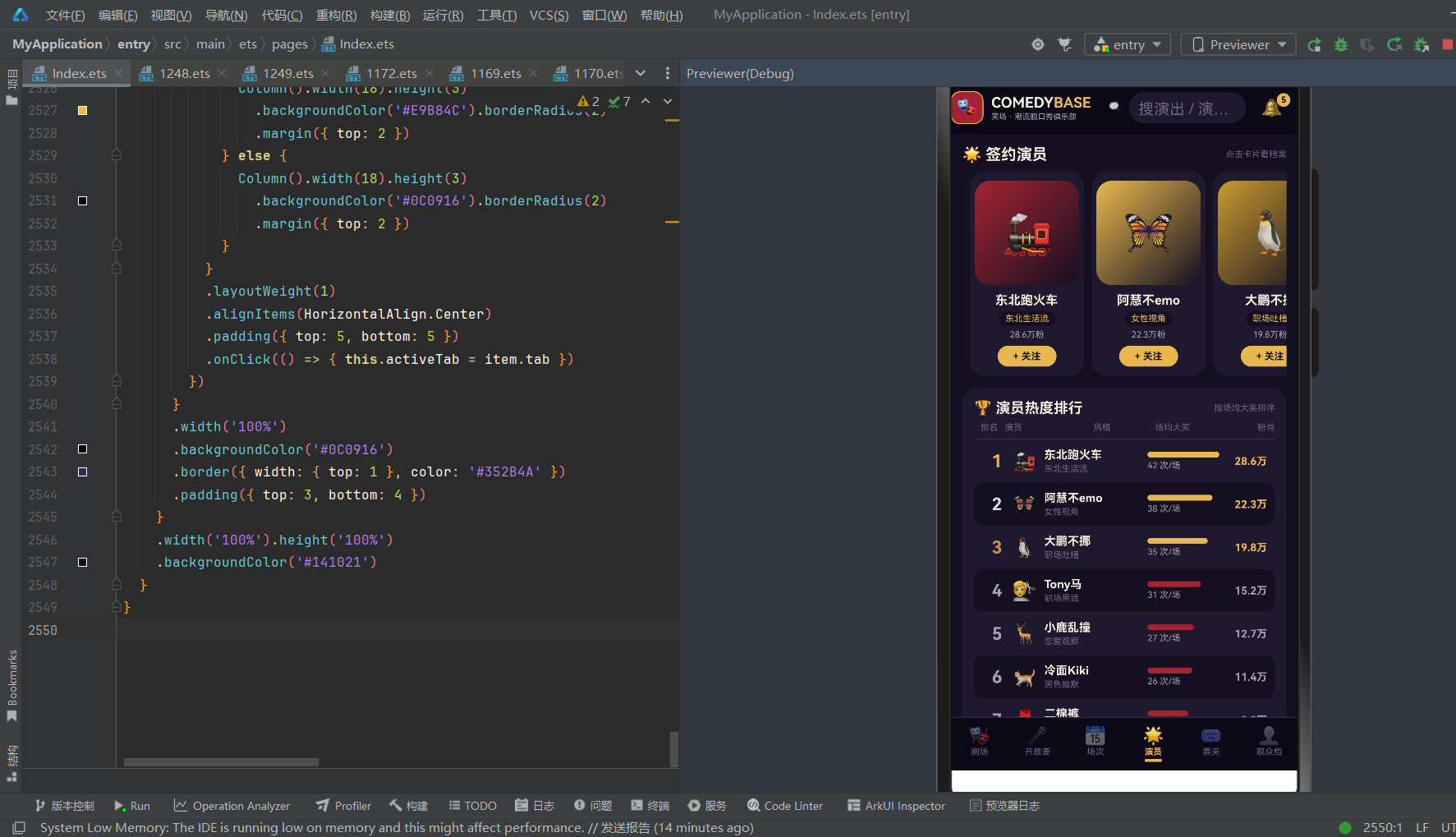Toggle the fold marker at line 2548
Screen dimensions: 1456x837
(x=117, y=585)
